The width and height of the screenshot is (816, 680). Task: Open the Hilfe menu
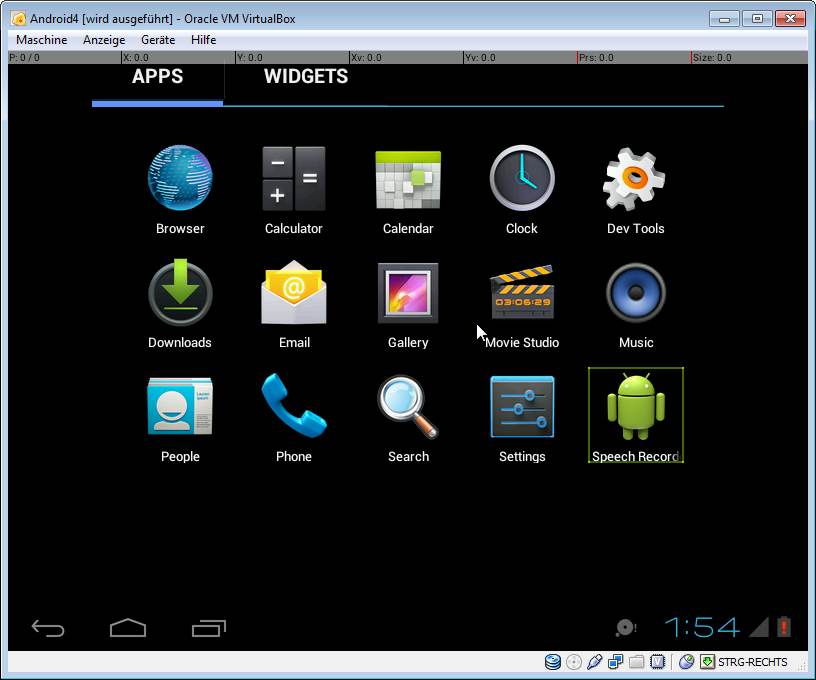(x=203, y=40)
